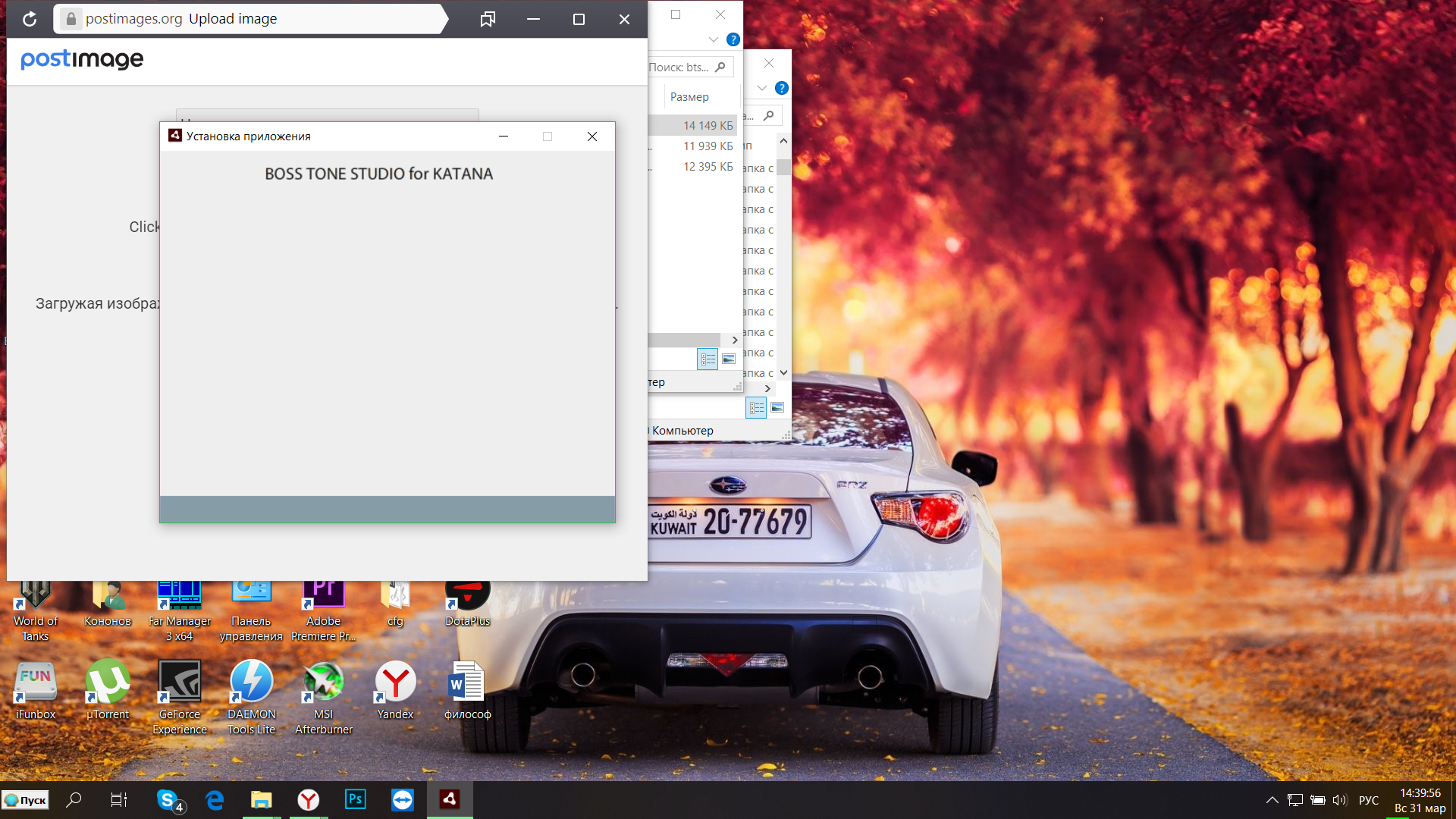The width and height of the screenshot is (1456, 819).
Task: Click the postimage logo
Action: 82,59
